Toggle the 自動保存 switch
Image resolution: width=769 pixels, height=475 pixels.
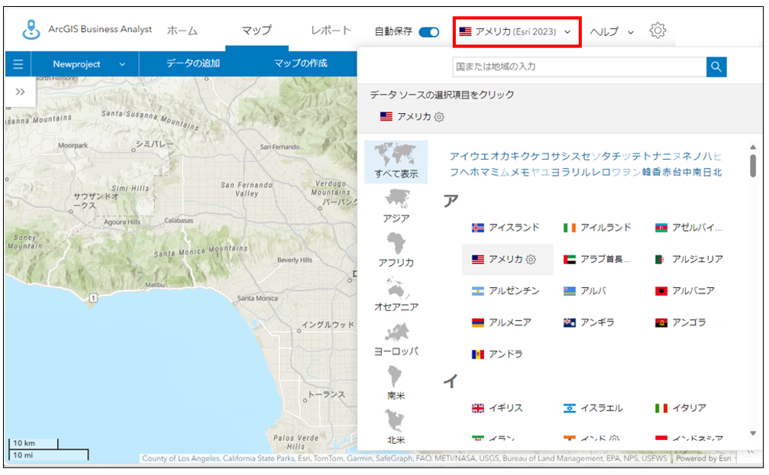429,32
